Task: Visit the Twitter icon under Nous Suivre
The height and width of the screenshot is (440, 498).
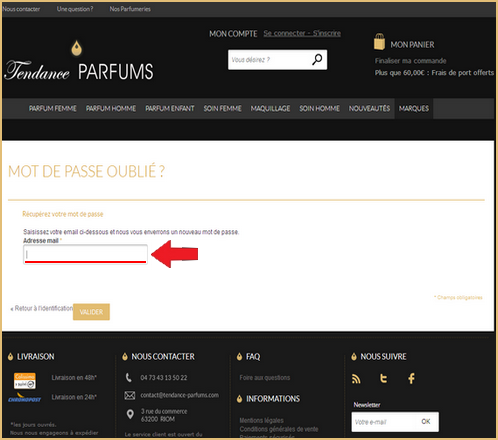Action: [x=384, y=378]
